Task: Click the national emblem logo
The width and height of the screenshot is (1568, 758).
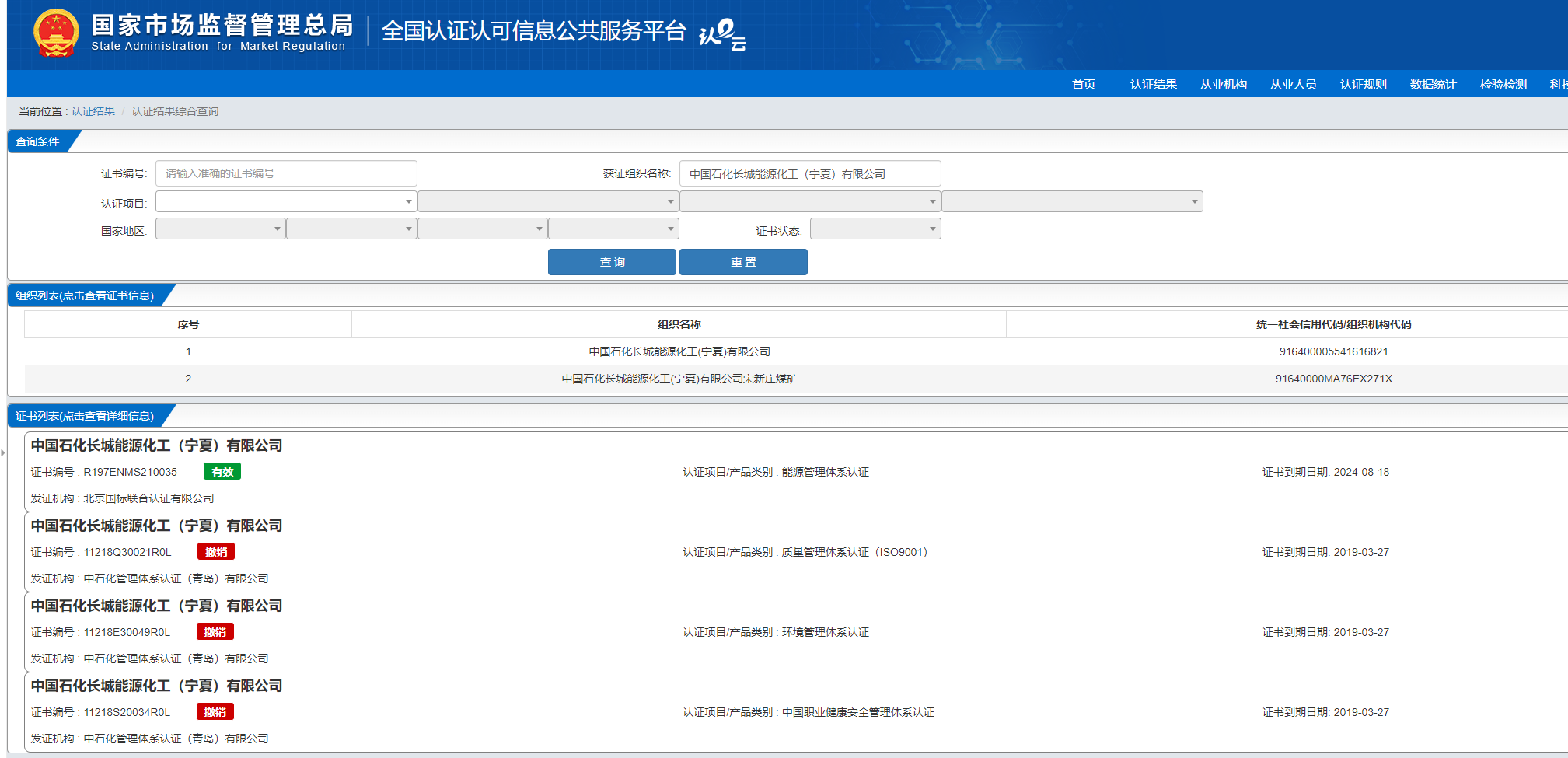Action: point(56,33)
